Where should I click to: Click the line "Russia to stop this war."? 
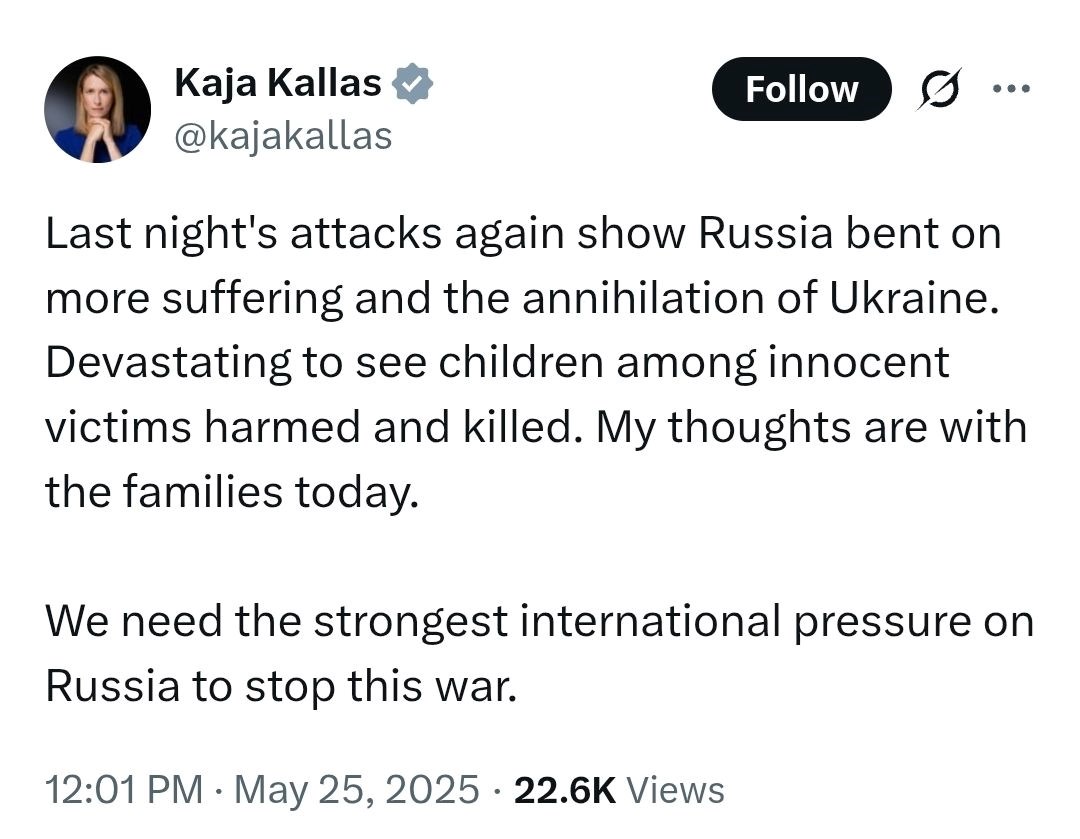(281, 687)
